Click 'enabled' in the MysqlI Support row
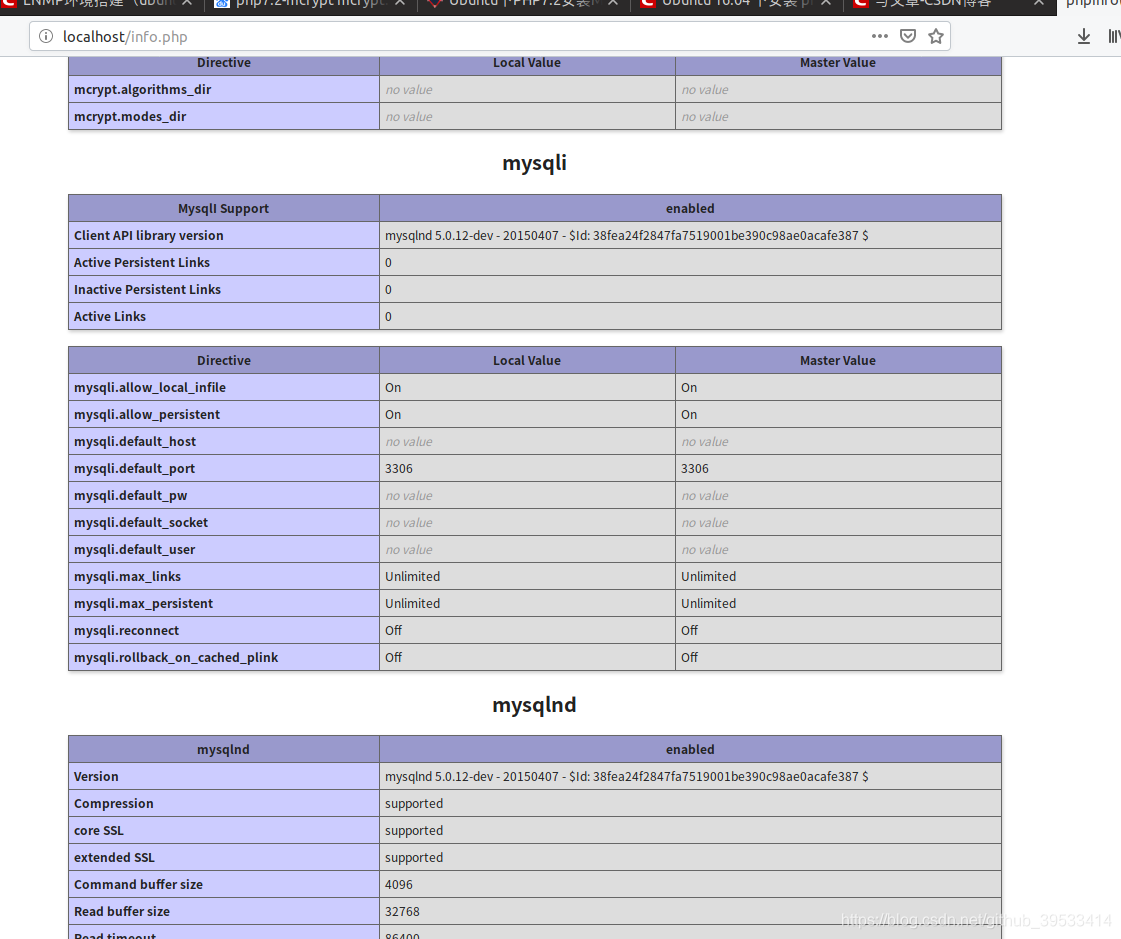1121x939 pixels. point(690,208)
